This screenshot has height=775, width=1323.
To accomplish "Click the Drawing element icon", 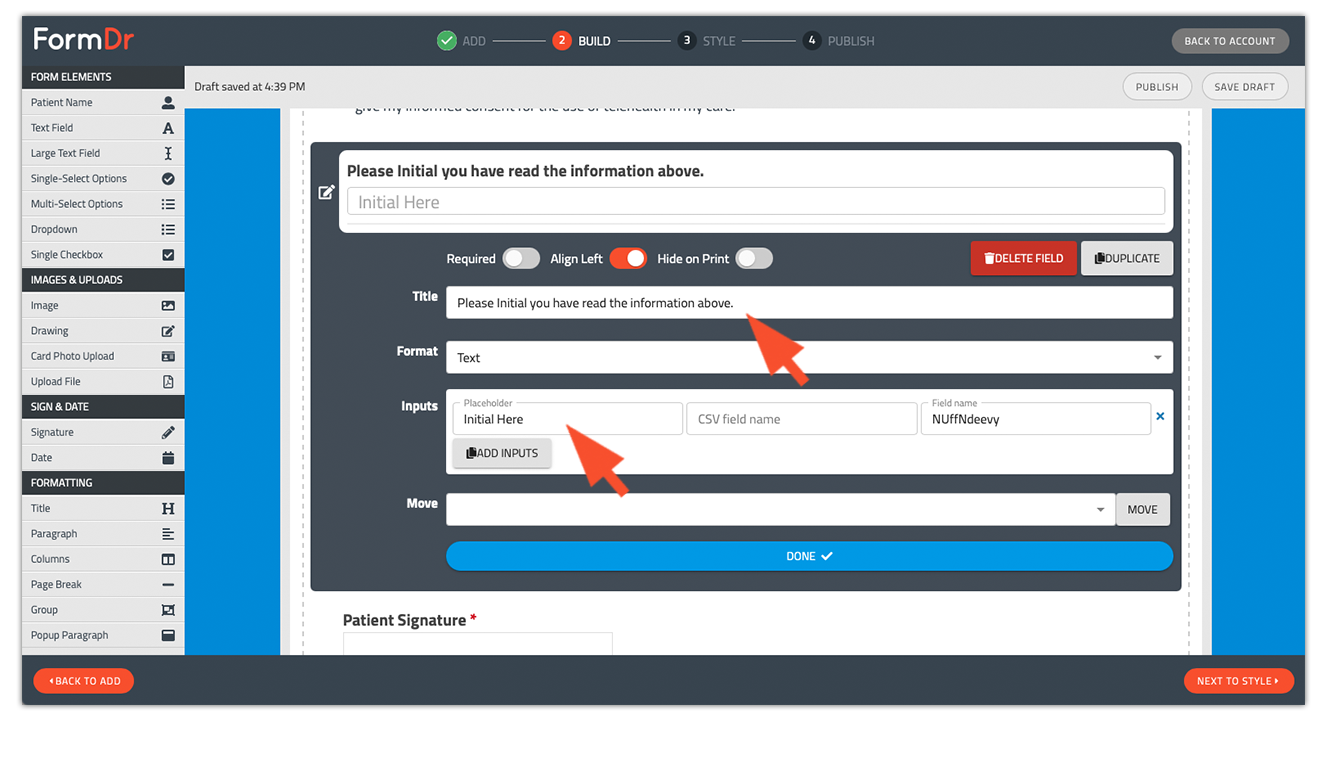I will click(x=168, y=331).
